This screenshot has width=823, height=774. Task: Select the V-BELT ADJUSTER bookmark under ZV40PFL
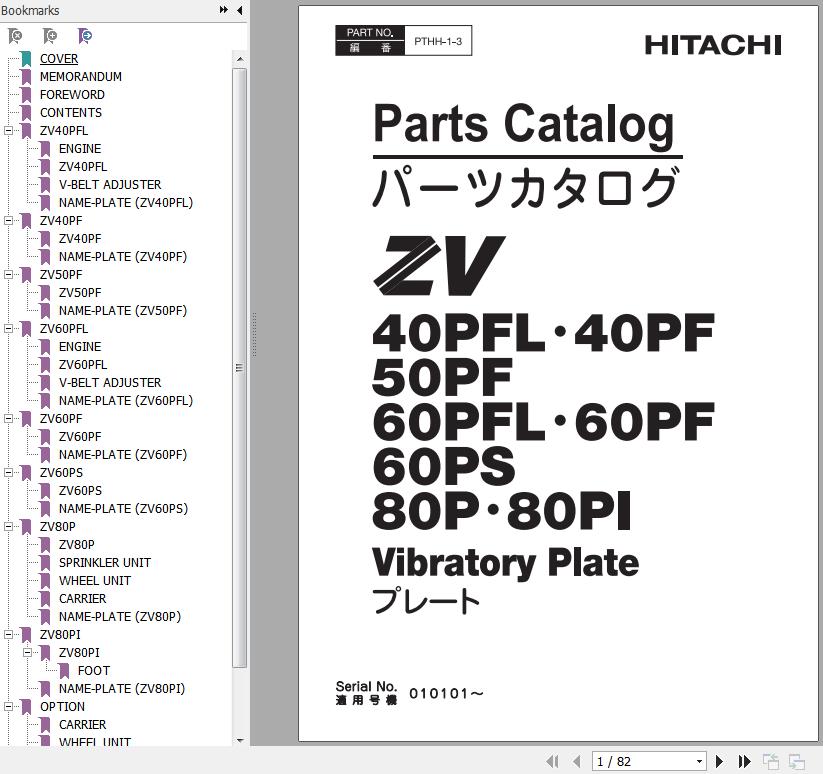[x=110, y=185]
